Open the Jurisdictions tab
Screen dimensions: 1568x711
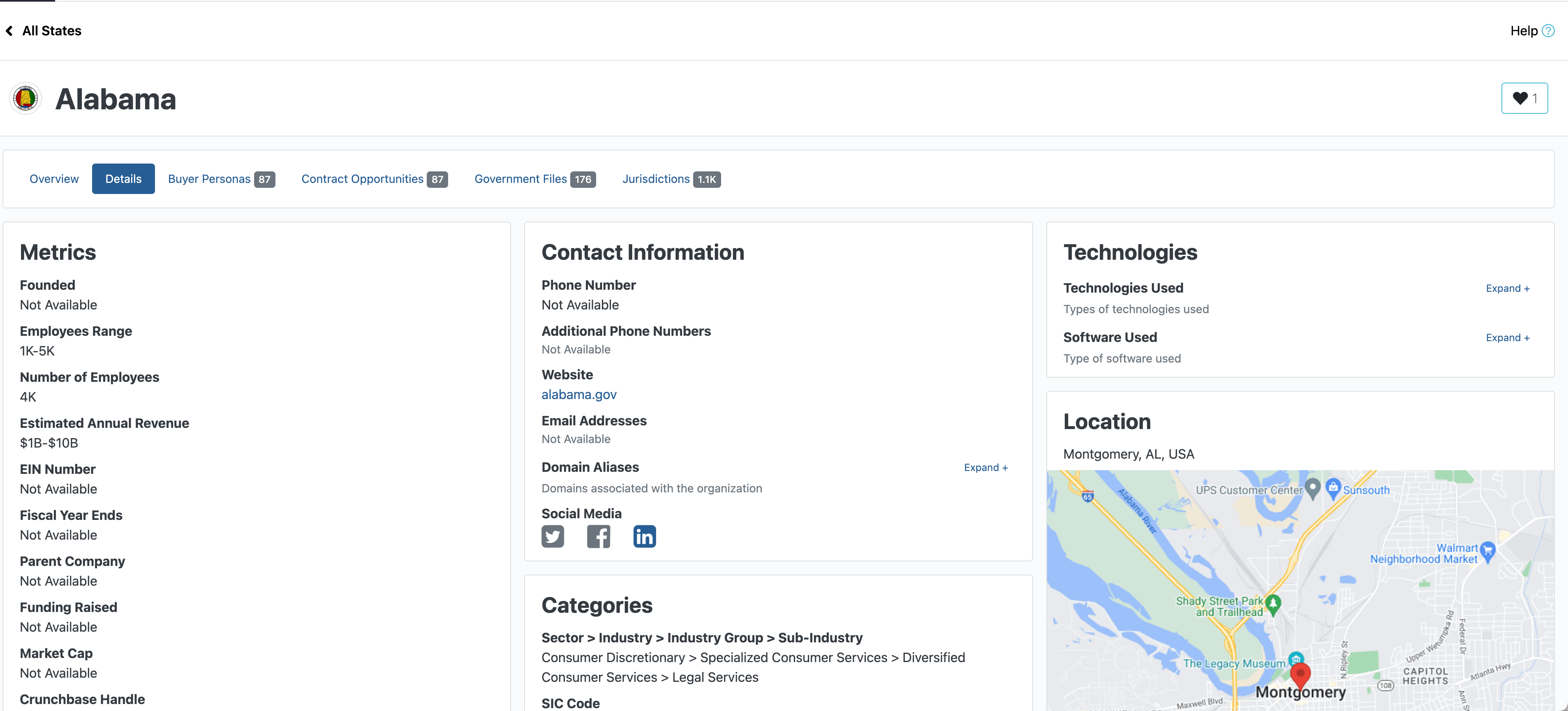click(671, 179)
